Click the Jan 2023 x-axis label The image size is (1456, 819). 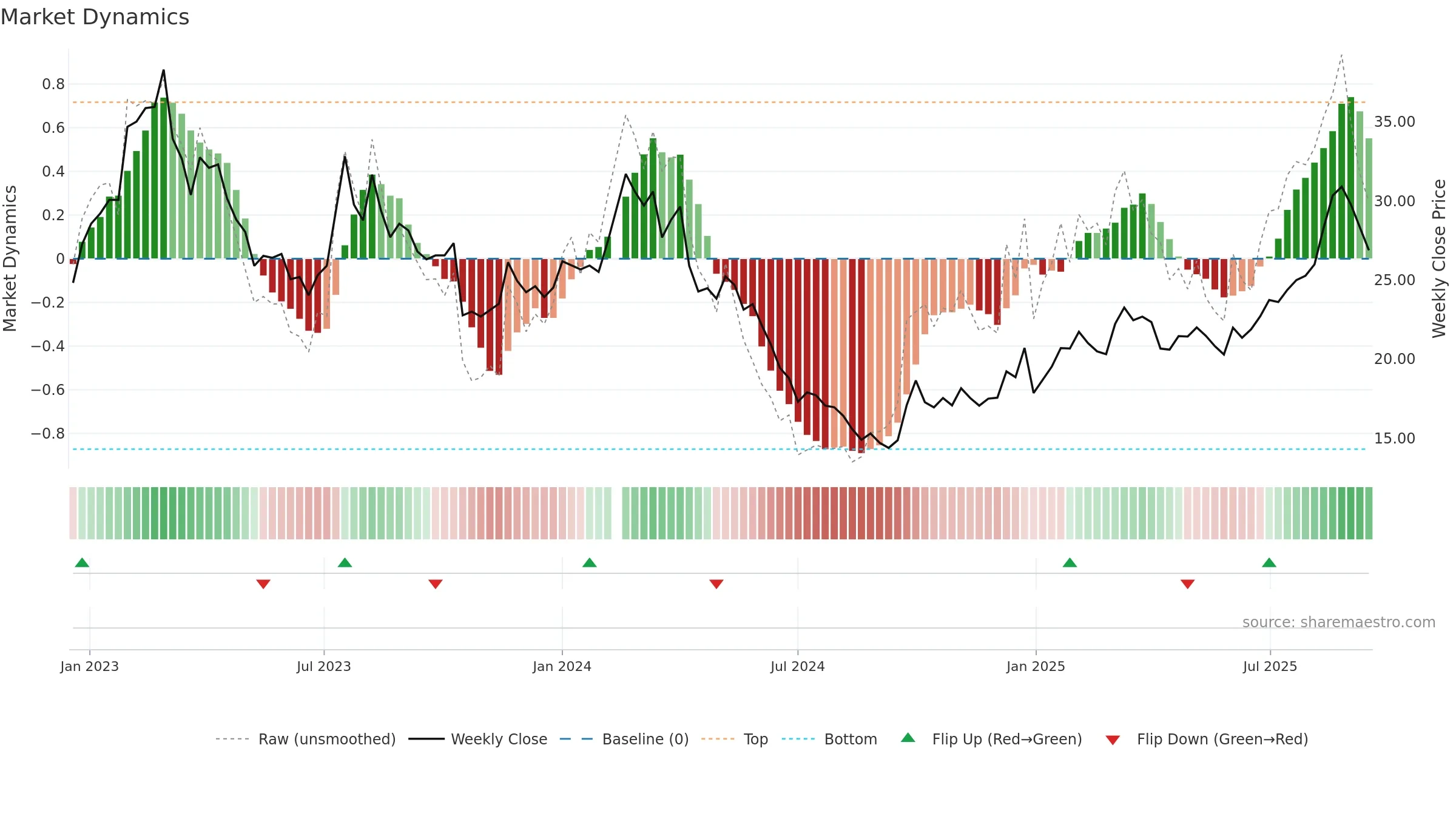pyautogui.click(x=90, y=666)
